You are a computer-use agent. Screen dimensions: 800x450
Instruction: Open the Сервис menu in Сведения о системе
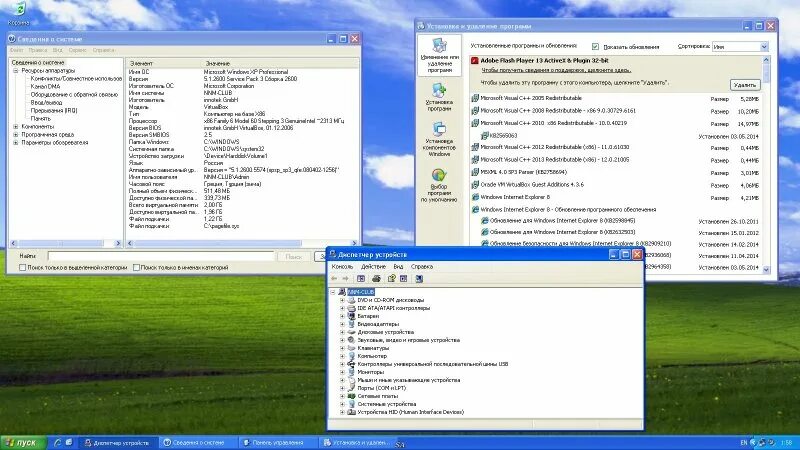point(78,50)
